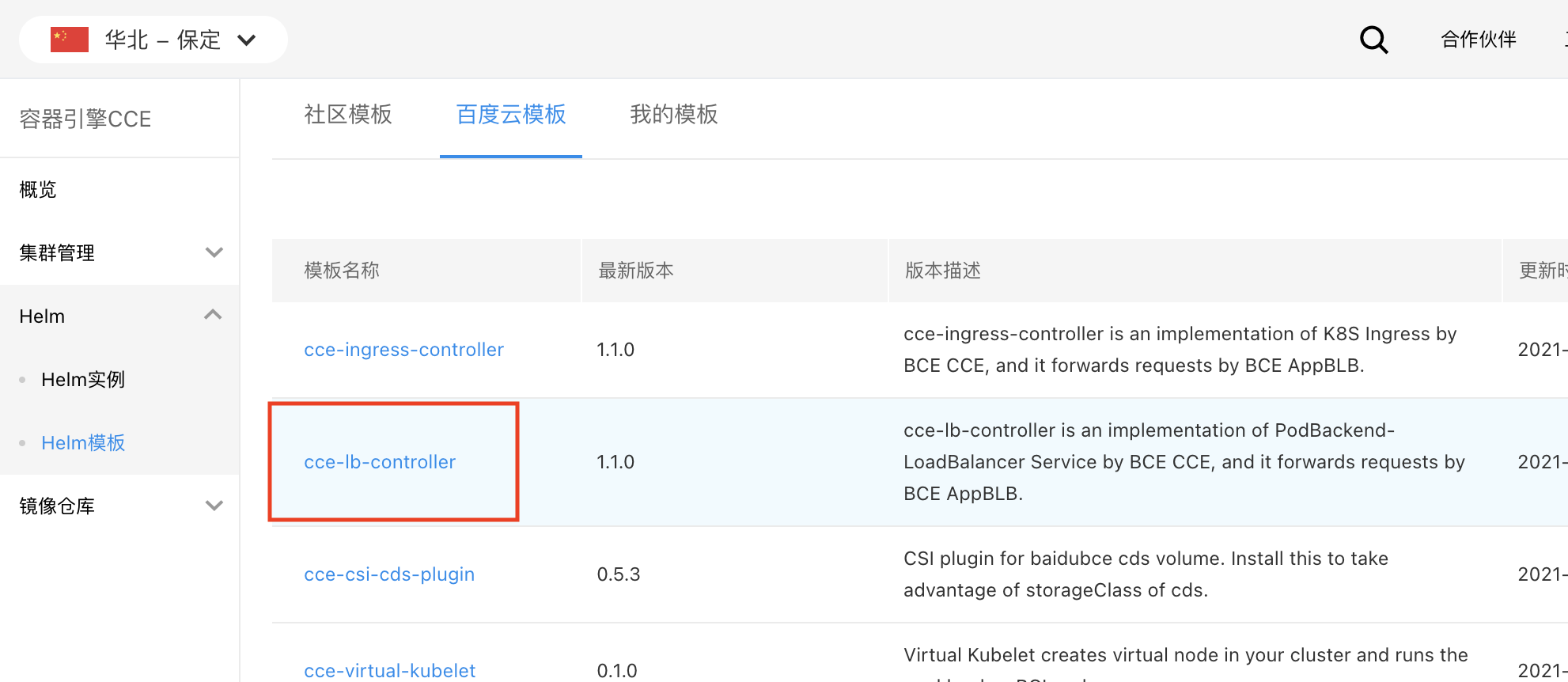Expand the 镜像仓库 section chevron
This screenshot has width=1568, height=682.
214,506
